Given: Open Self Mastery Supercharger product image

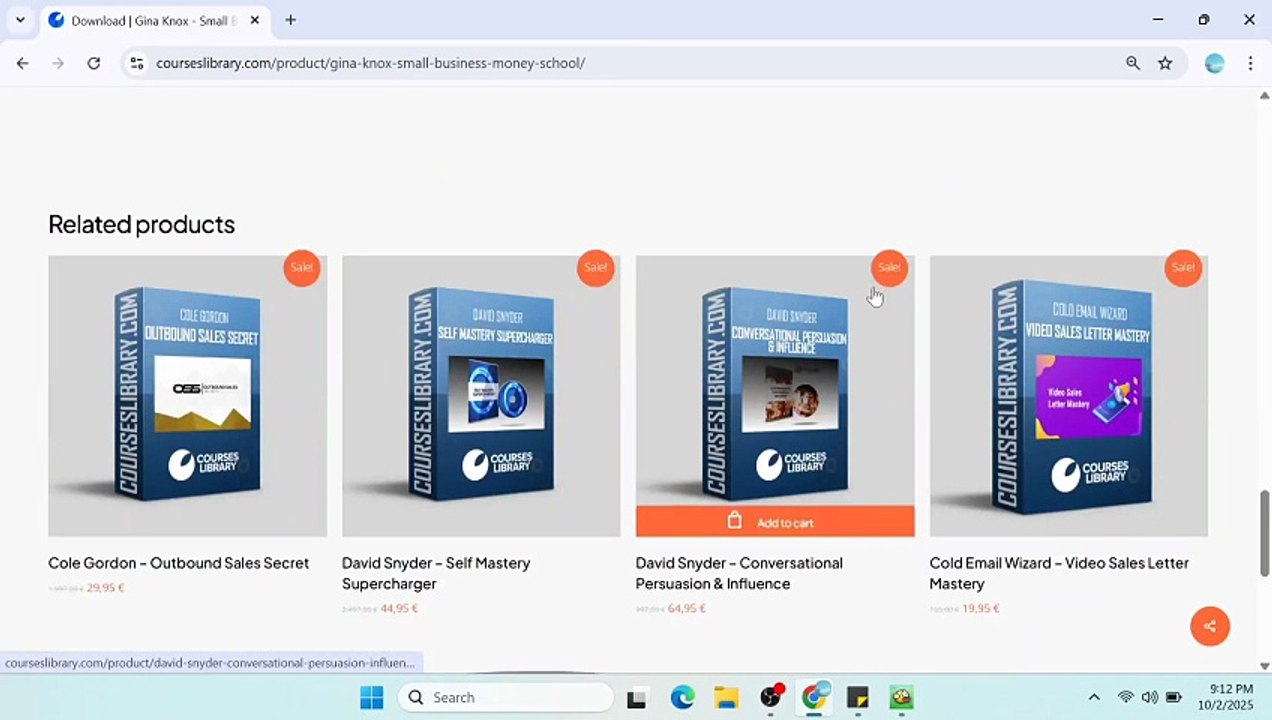Looking at the screenshot, I should [x=481, y=396].
